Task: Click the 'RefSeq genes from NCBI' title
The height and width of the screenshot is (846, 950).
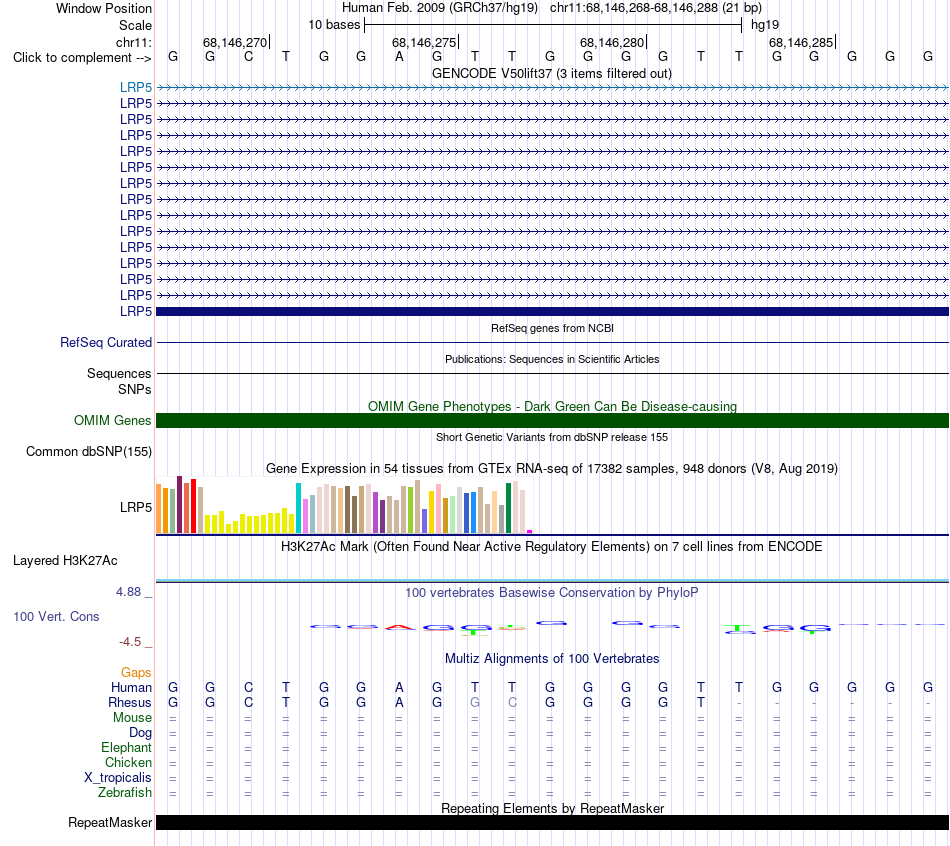Action: (x=552, y=328)
